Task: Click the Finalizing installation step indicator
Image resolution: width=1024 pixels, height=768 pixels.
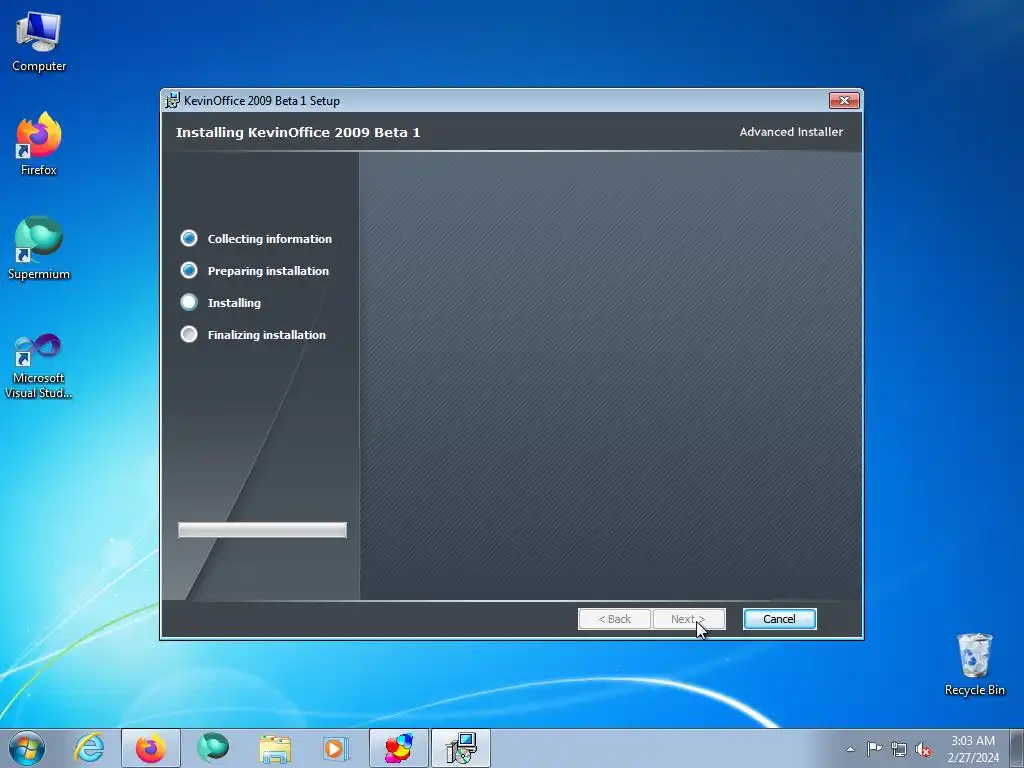Action: point(189,334)
